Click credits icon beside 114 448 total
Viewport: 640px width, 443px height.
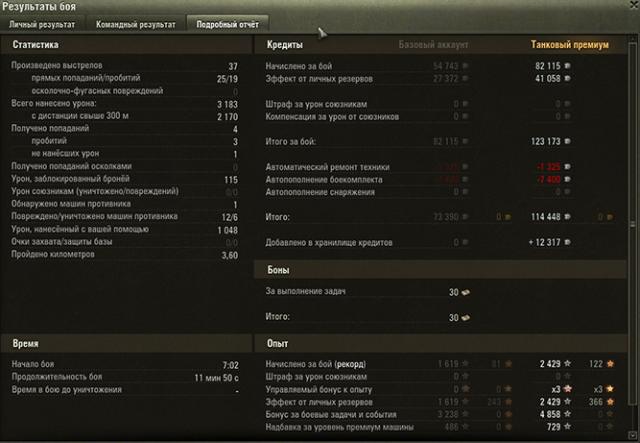(567, 217)
